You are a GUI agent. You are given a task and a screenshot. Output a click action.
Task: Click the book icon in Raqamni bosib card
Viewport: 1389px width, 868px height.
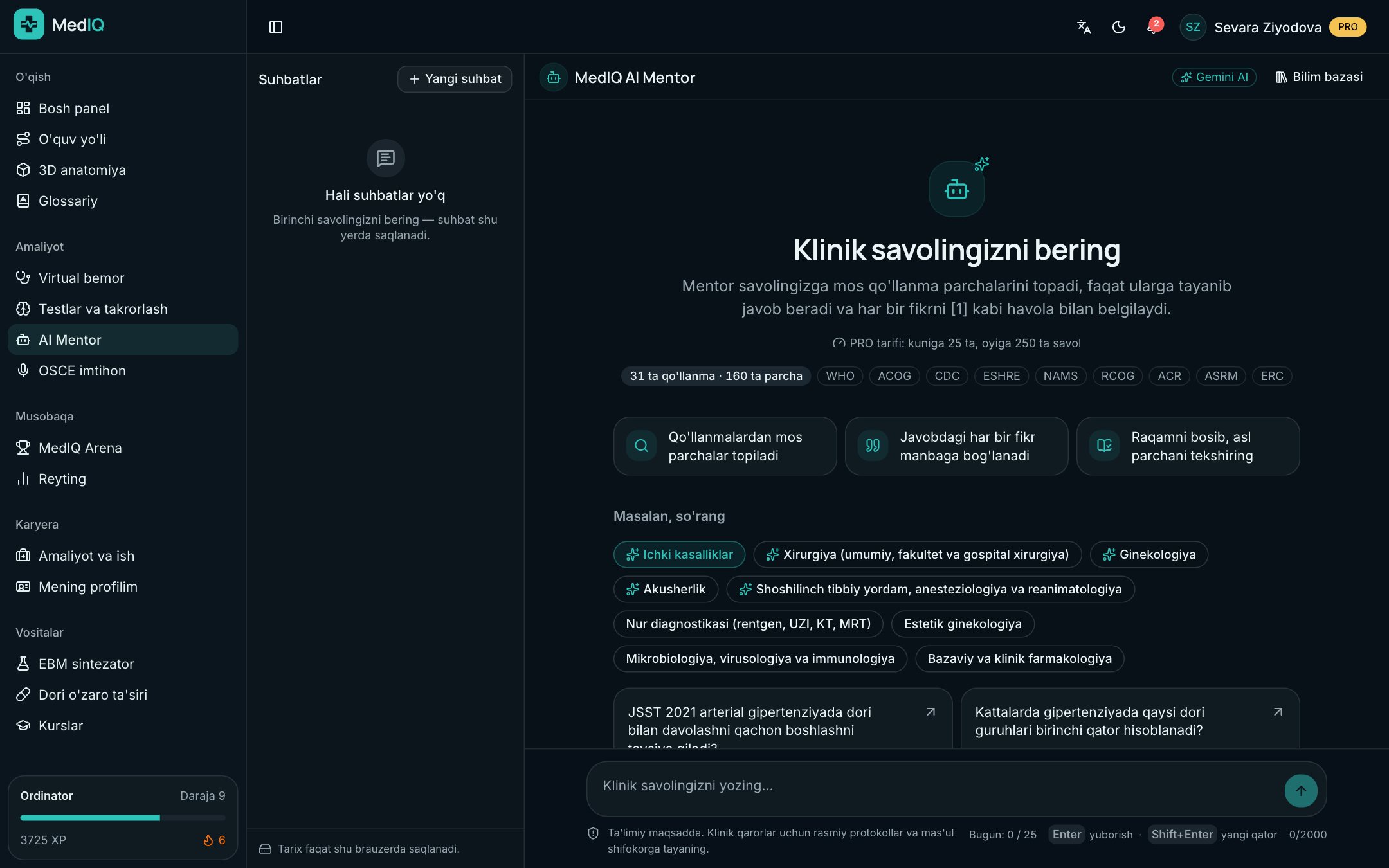click(1104, 446)
